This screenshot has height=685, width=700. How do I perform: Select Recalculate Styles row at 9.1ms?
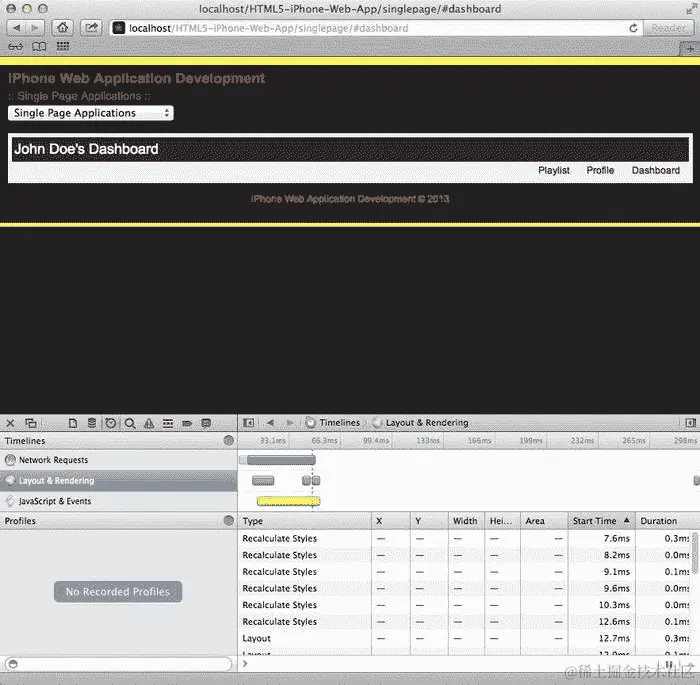pyautogui.click(x=466, y=572)
